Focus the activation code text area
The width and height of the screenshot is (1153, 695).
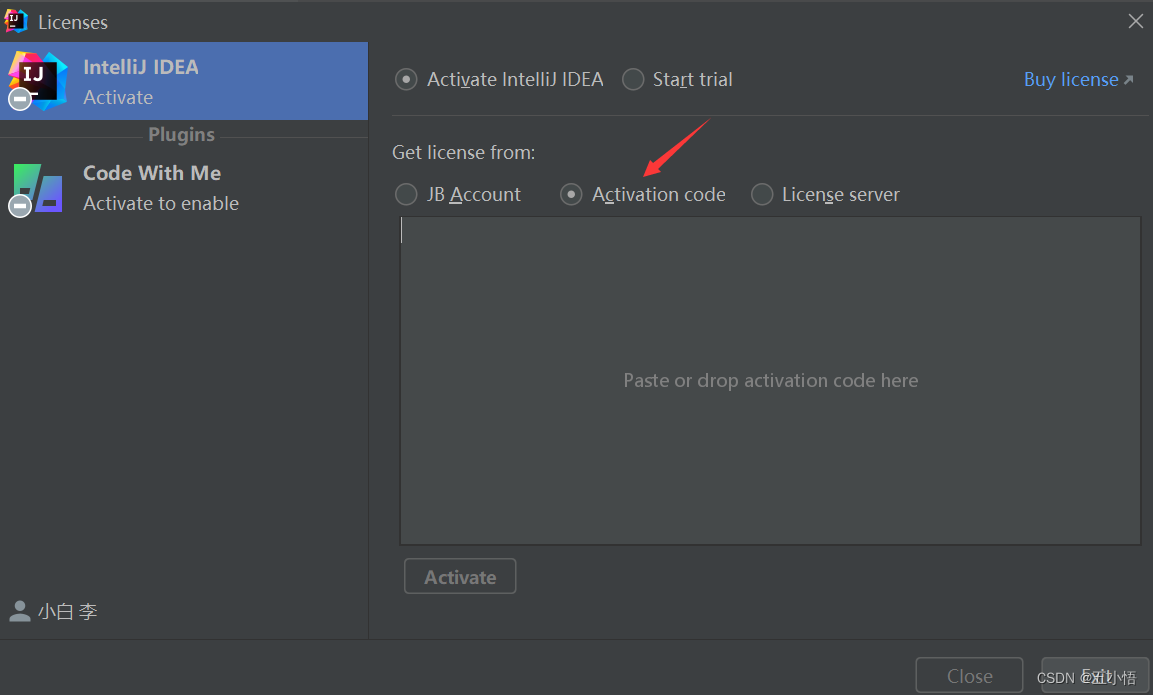[x=770, y=380]
